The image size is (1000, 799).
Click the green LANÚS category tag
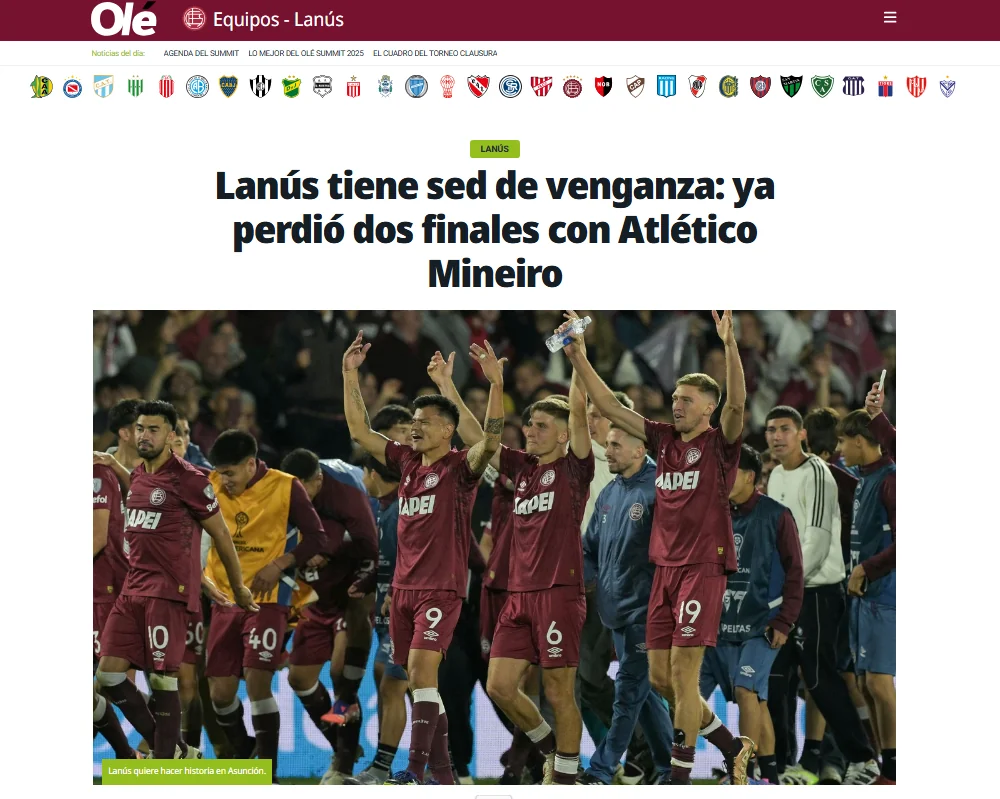point(495,149)
